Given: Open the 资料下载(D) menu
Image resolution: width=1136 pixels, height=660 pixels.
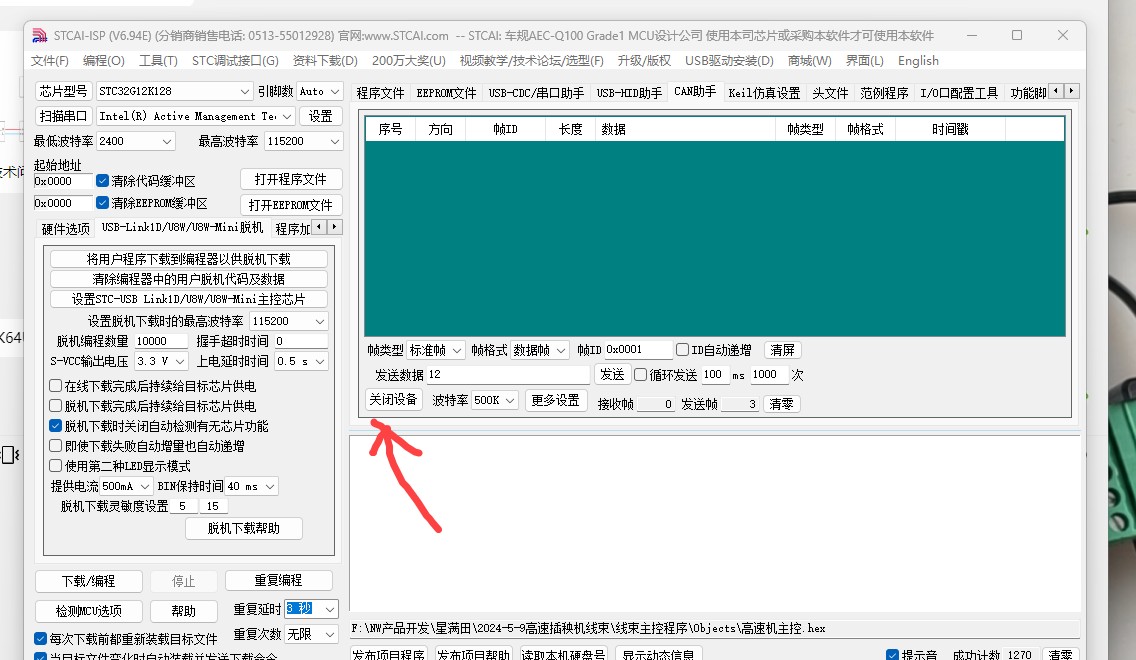Looking at the screenshot, I should (x=325, y=61).
